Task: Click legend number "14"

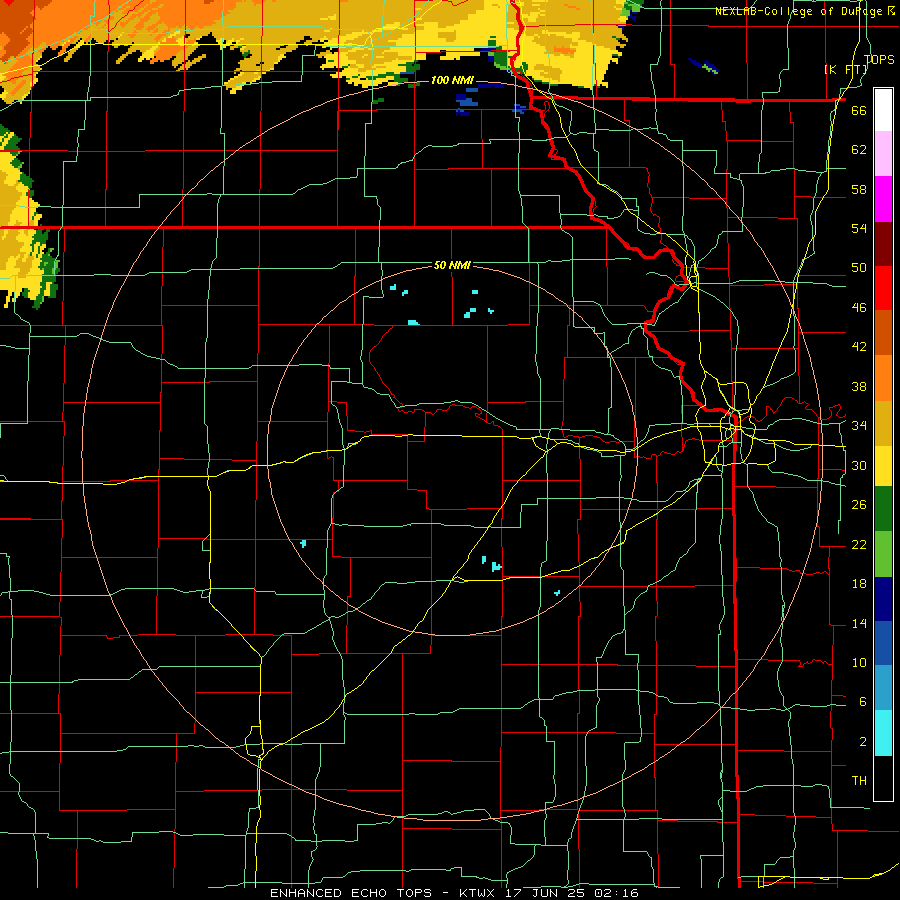Action: (859, 623)
